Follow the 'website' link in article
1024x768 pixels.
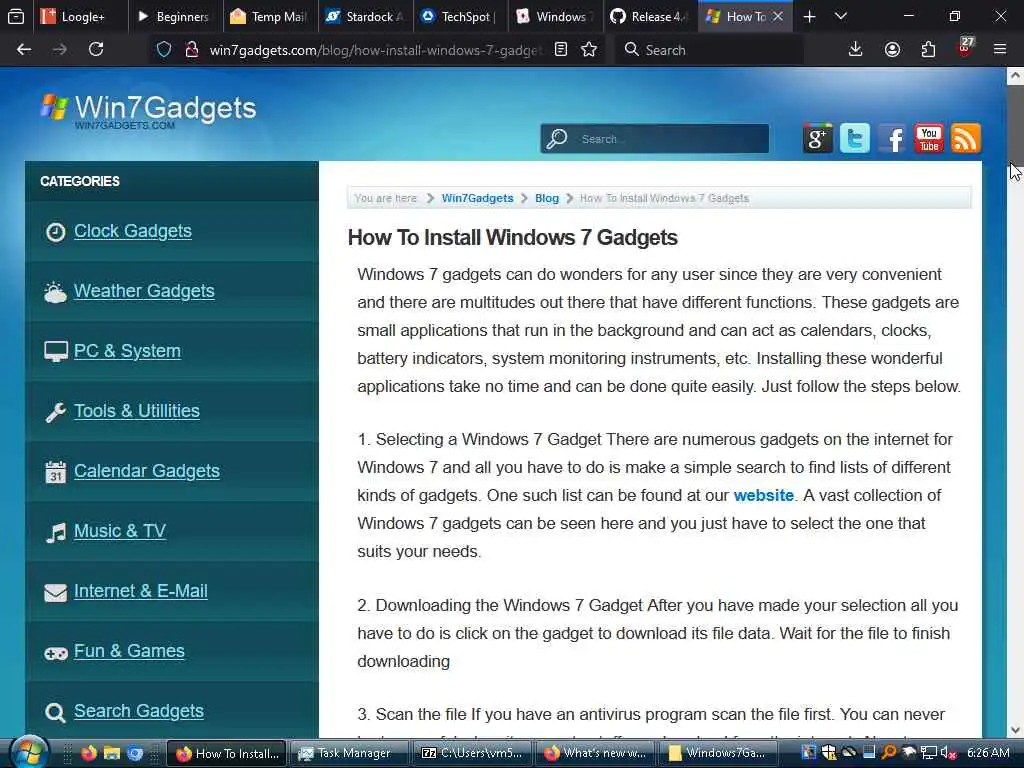tap(763, 496)
